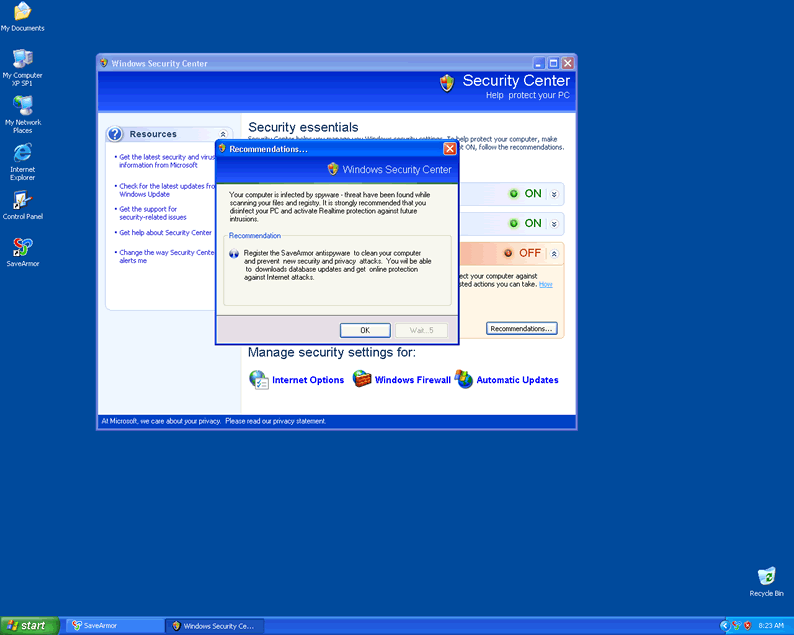Viewport: 794px width, 635px height.
Task: Open Control Panel desktop icon
Action: tap(22, 201)
